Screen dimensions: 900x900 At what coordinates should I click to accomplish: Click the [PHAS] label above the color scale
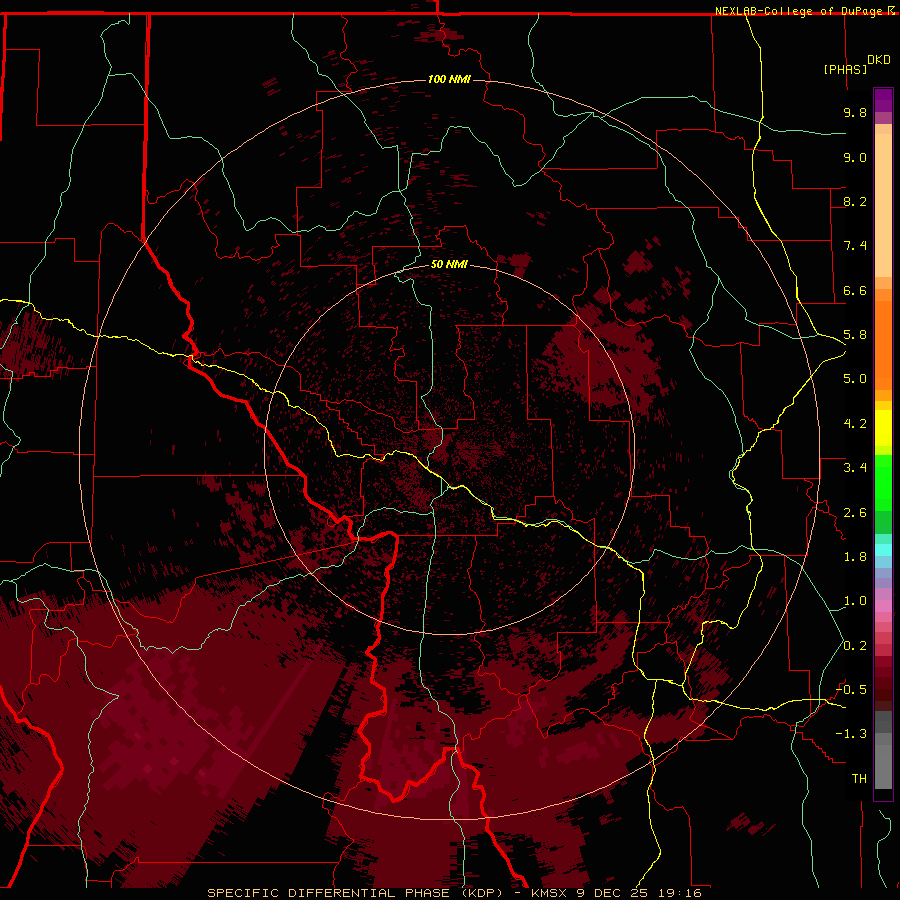pos(845,69)
